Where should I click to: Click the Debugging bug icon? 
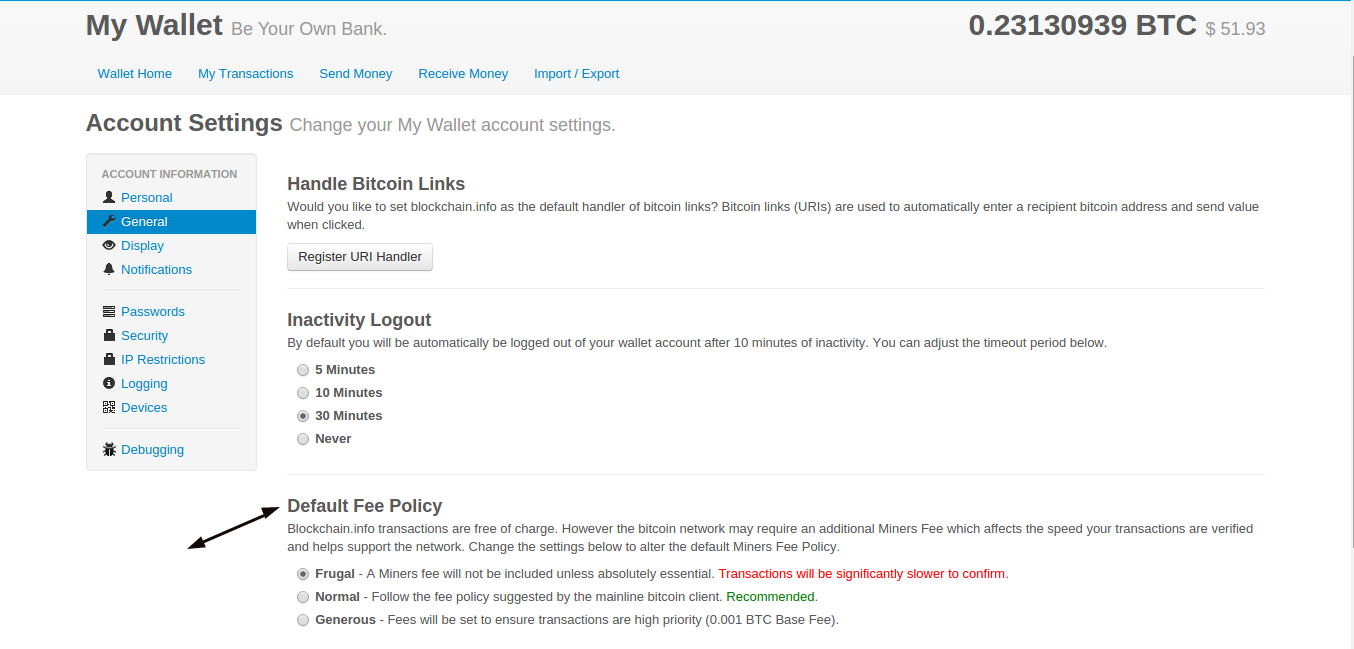(109, 450)
